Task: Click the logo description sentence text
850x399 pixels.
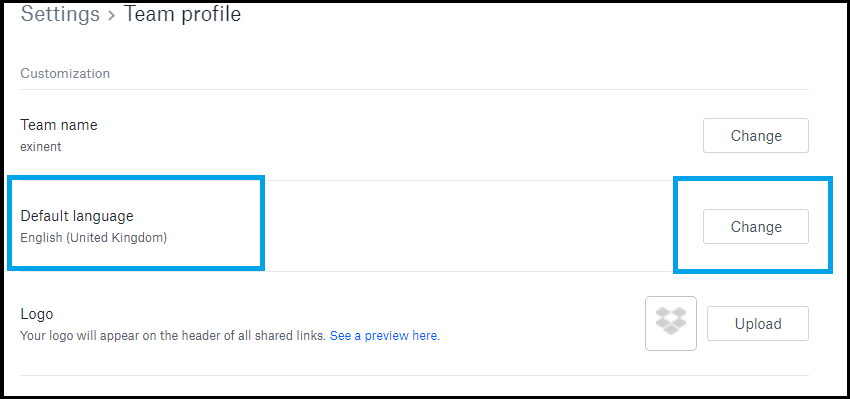Action: 173,336
